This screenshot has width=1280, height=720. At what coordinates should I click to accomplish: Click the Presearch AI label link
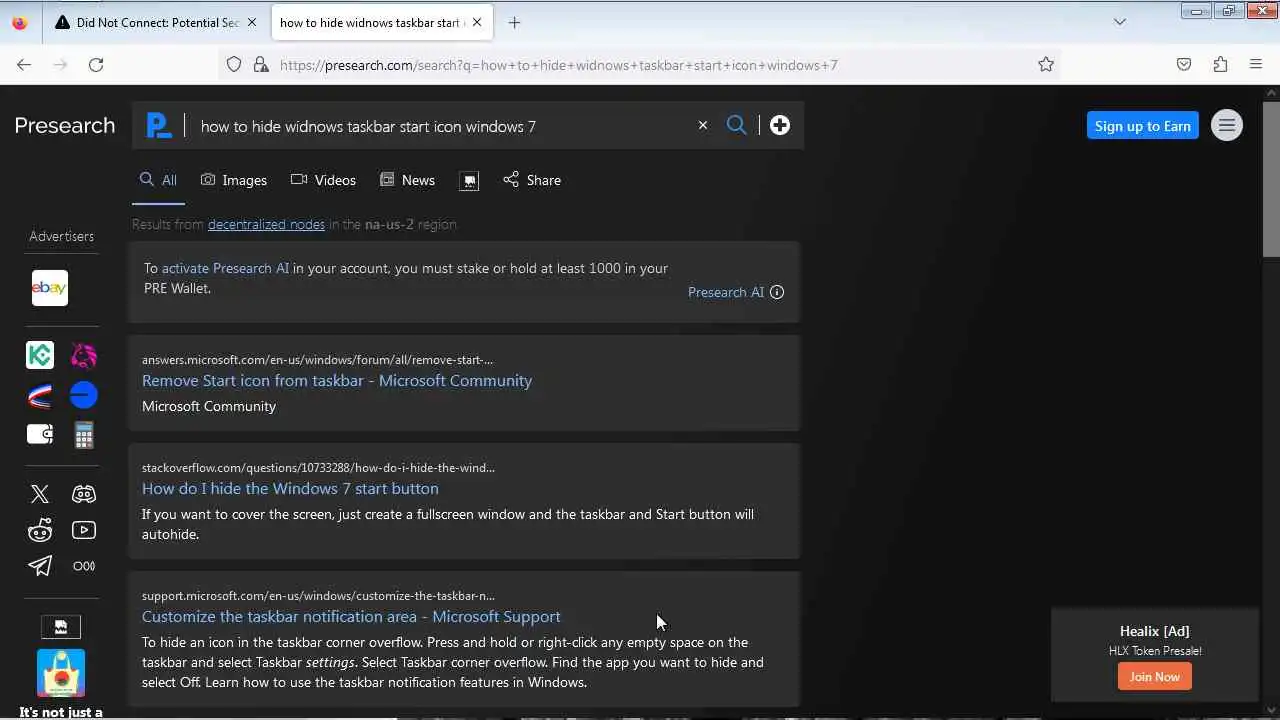726,292
